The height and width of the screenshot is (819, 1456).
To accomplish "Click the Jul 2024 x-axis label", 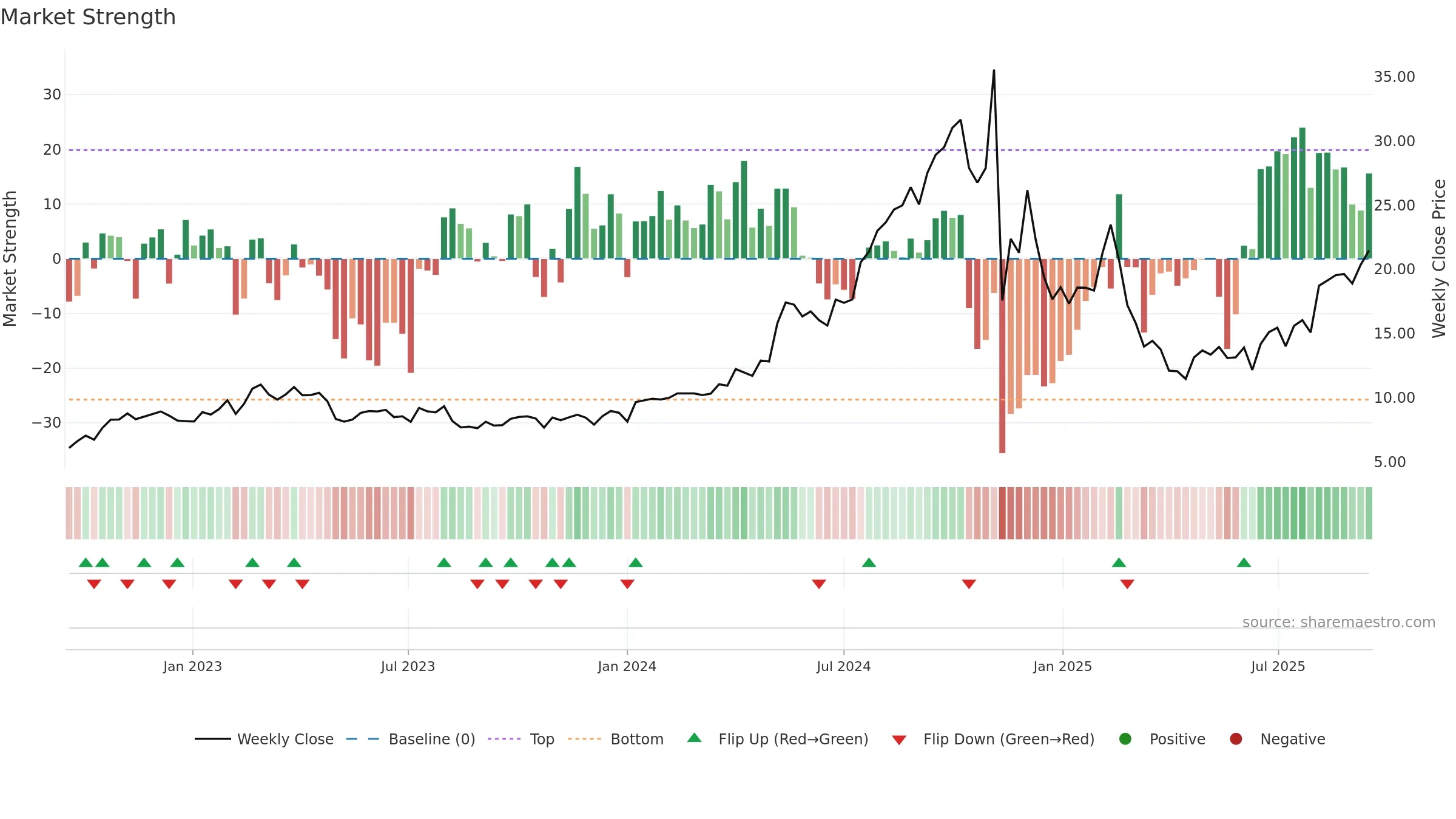I will point(843,667).
